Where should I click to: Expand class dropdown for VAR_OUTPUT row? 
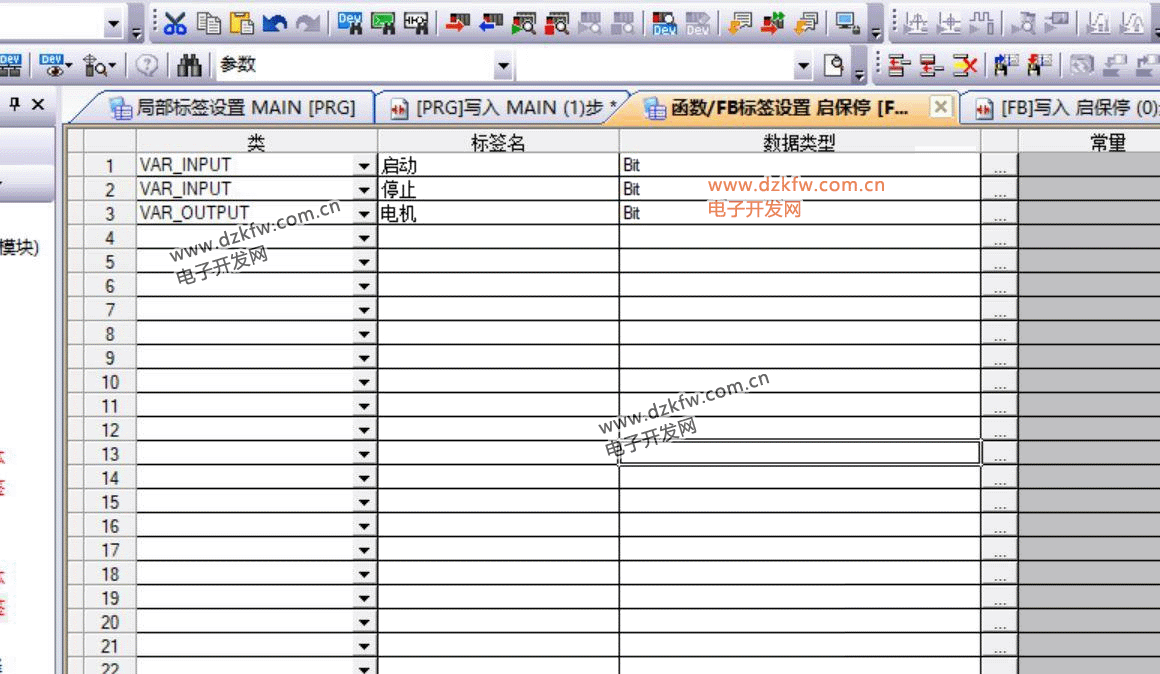(x=364, y=214)
